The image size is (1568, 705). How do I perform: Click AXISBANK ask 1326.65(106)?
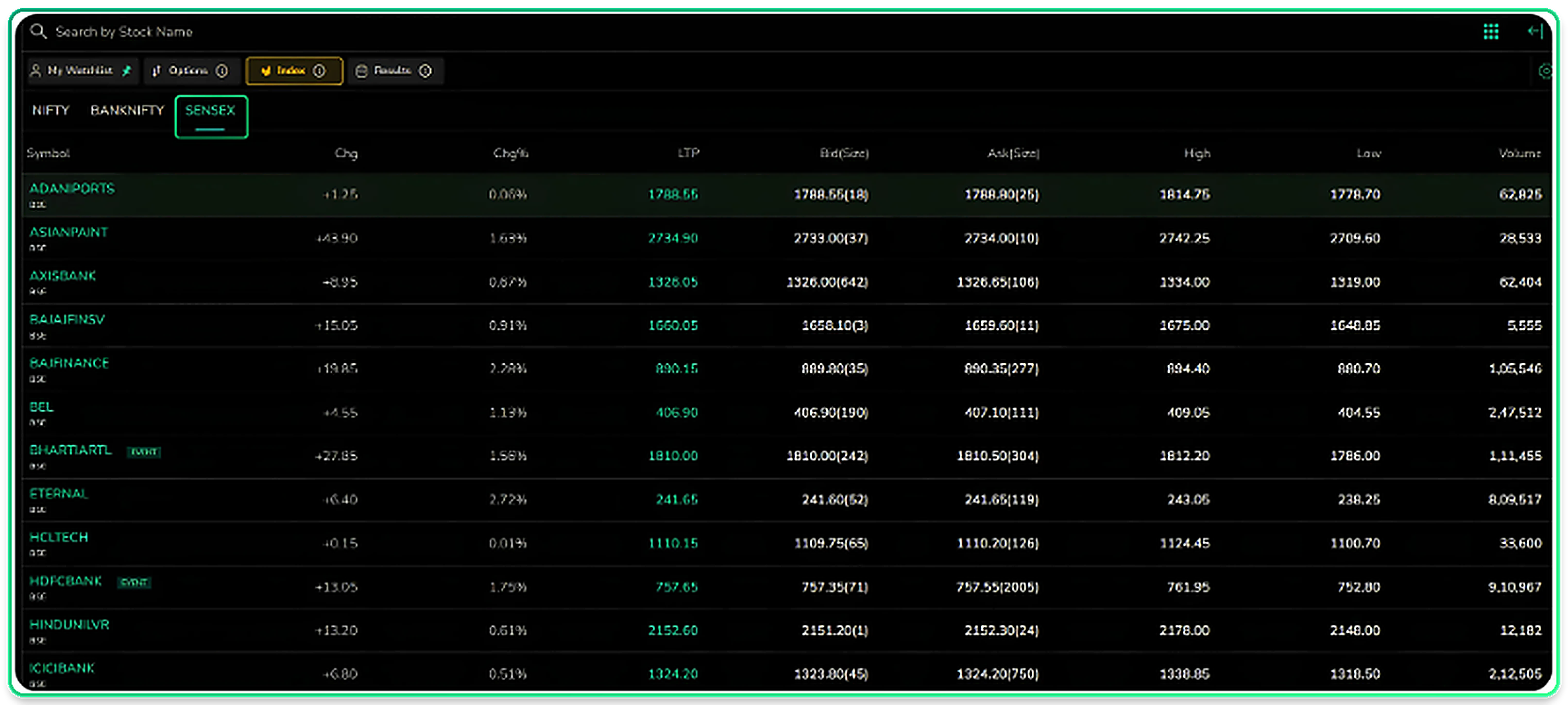pyautogui.click(x=998, y=282)
